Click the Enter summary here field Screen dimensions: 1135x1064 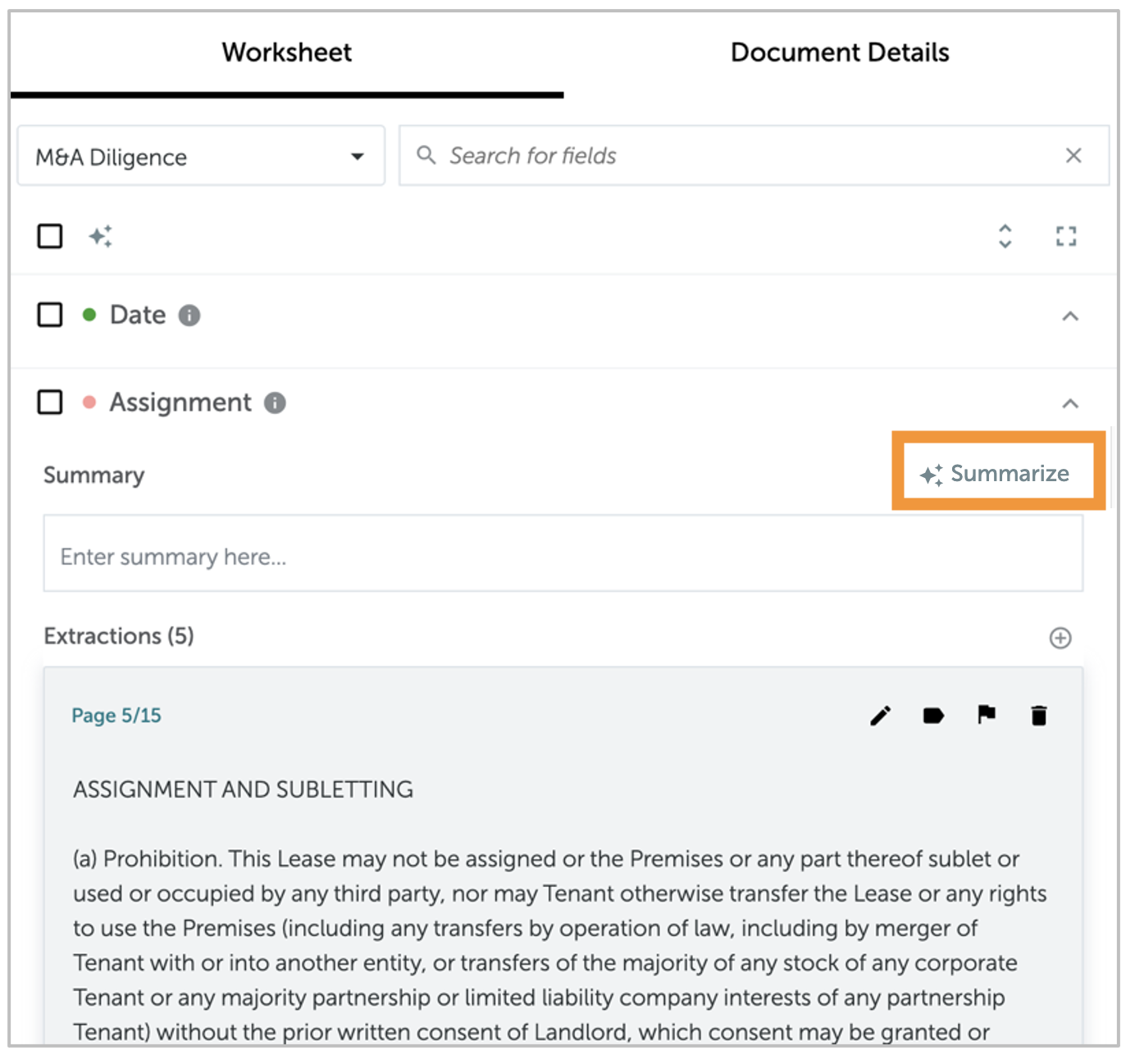click(x=563, y=553)
